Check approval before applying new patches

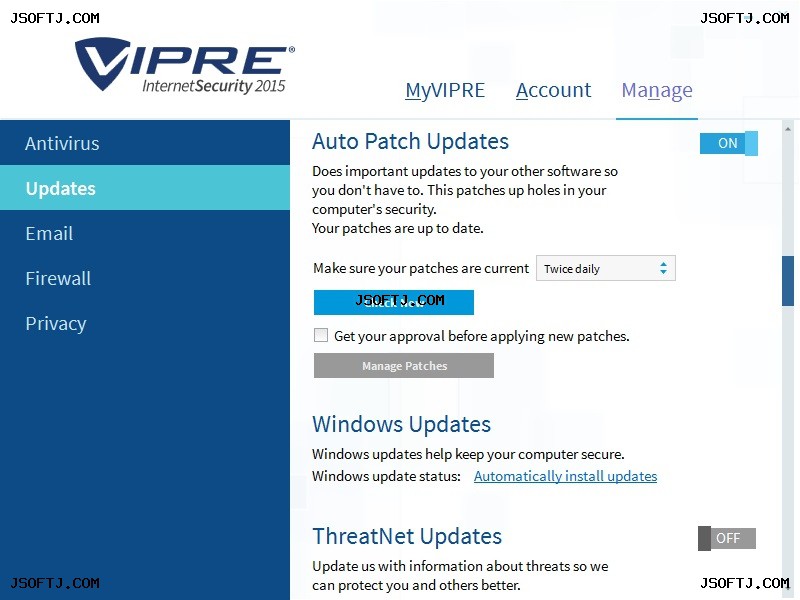pyautogui.click(x=321, y=335)
